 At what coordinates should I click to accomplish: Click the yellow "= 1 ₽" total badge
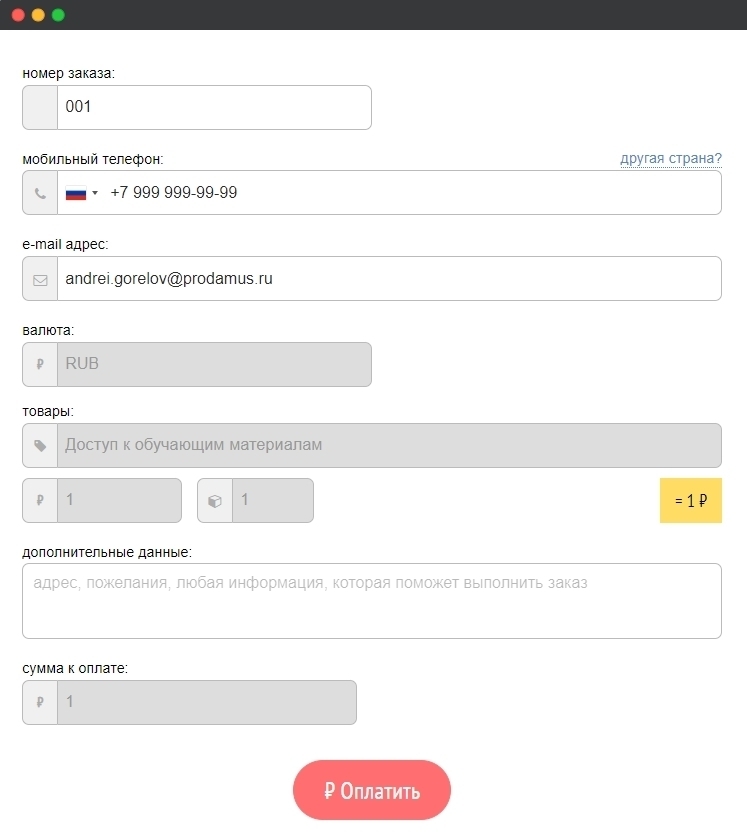[x=691, y=501]
